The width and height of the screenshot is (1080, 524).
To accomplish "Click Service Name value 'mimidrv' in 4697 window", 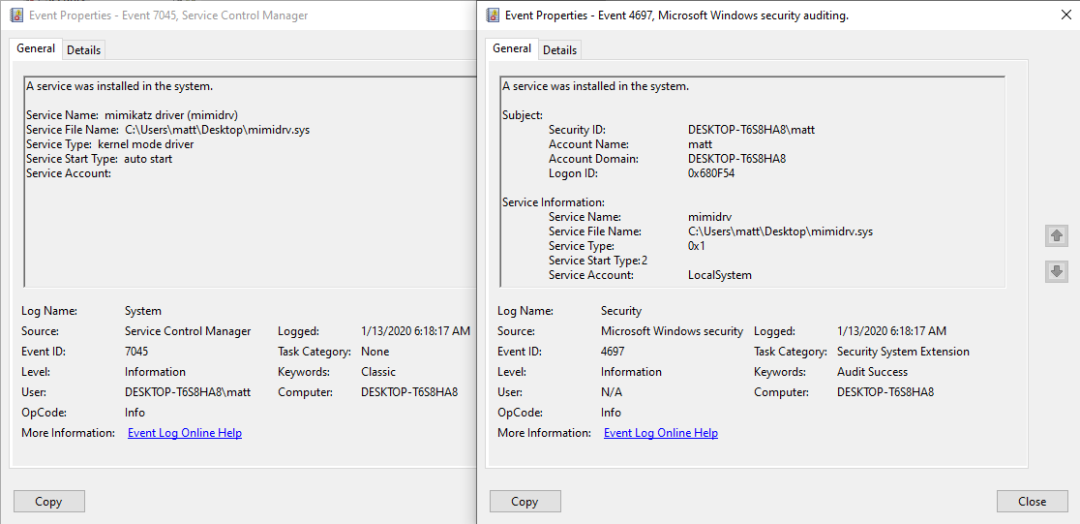I will (x=709, y=216).
